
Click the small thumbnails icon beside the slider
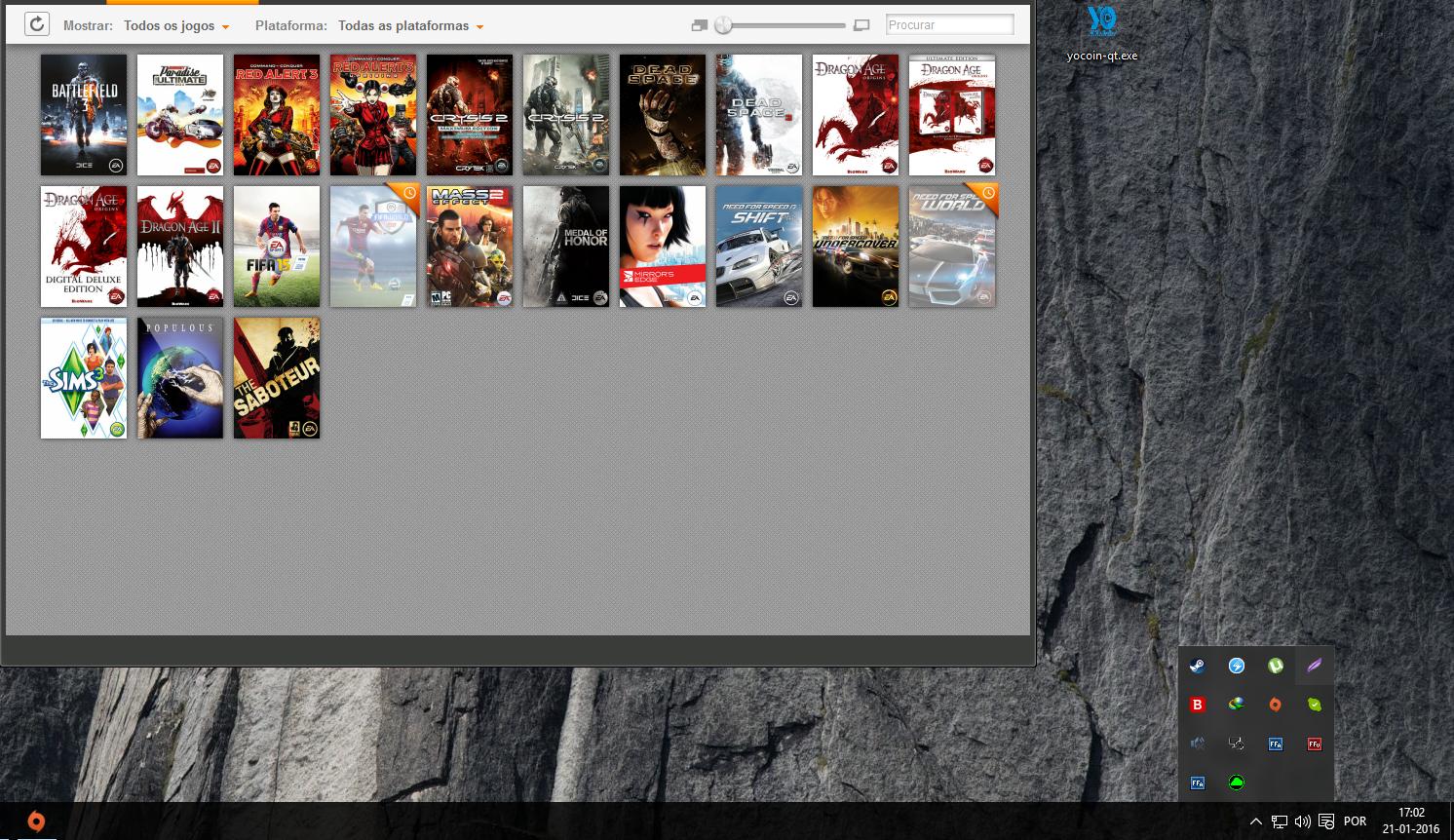(x=700, y=25)
